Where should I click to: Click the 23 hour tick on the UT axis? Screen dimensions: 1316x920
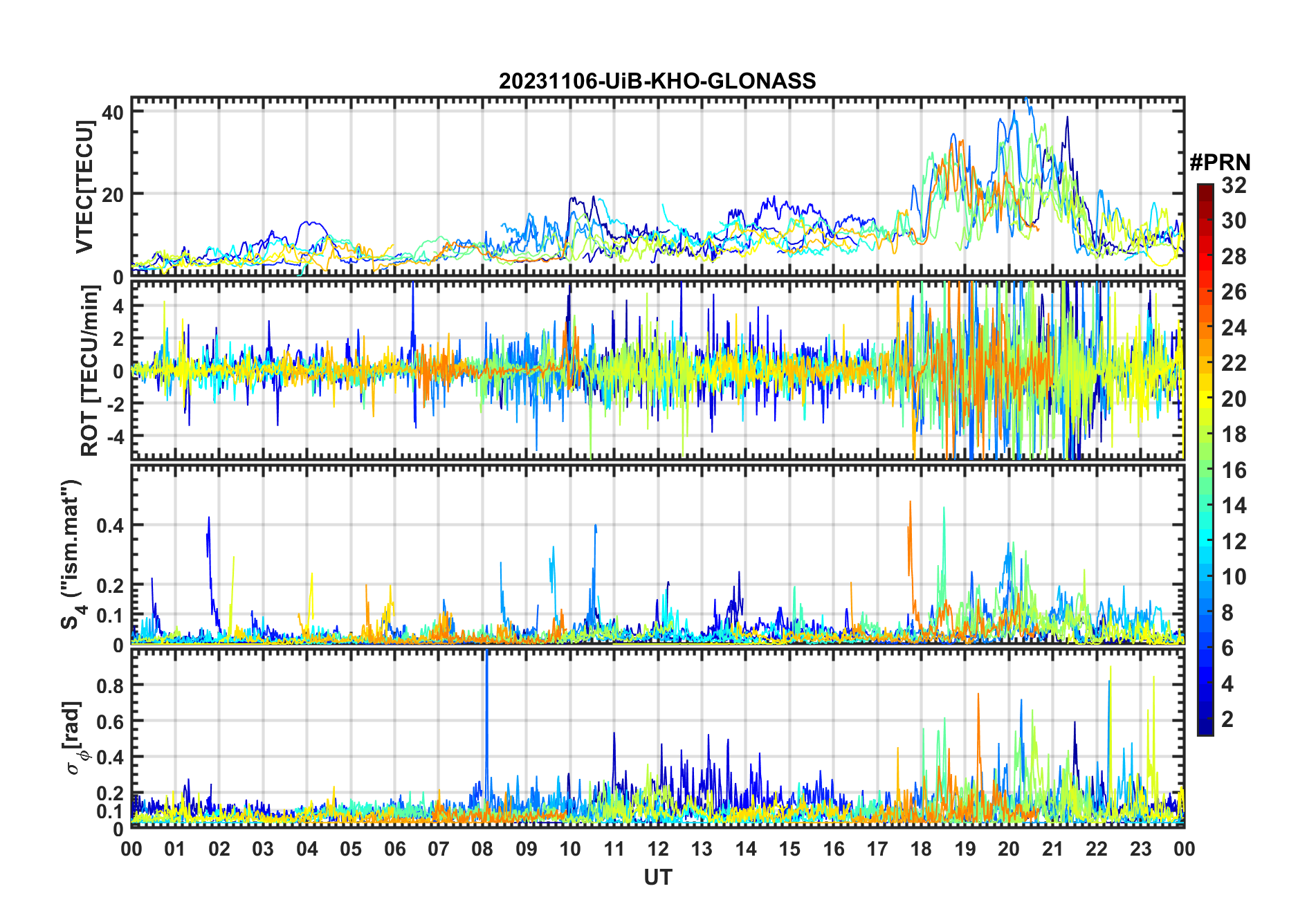1141,849
